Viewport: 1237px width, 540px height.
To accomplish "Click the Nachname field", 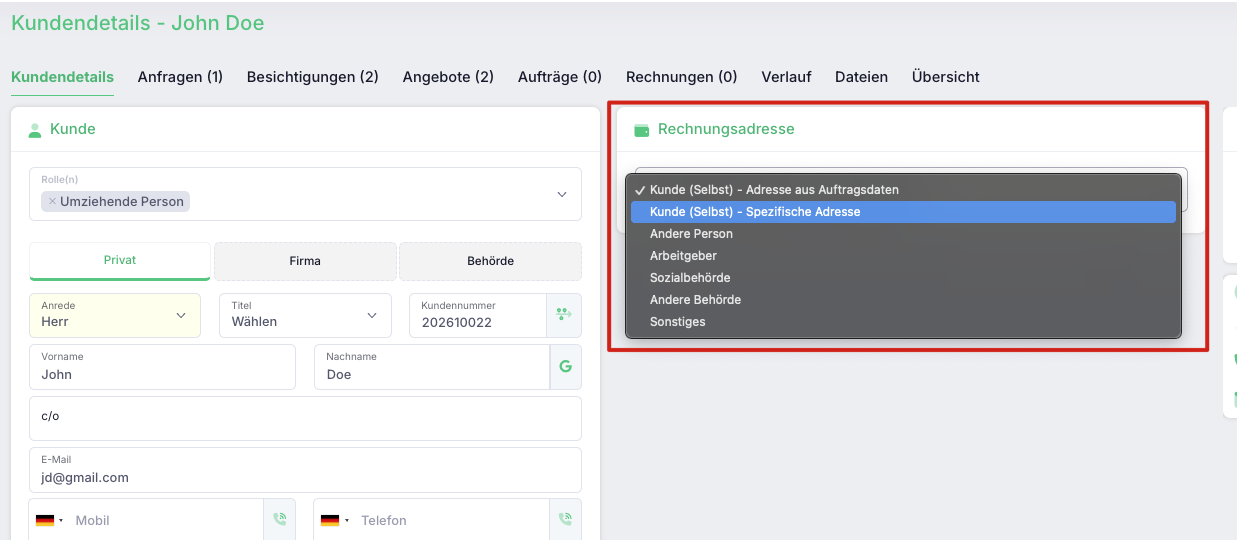I will click(432, 367).
